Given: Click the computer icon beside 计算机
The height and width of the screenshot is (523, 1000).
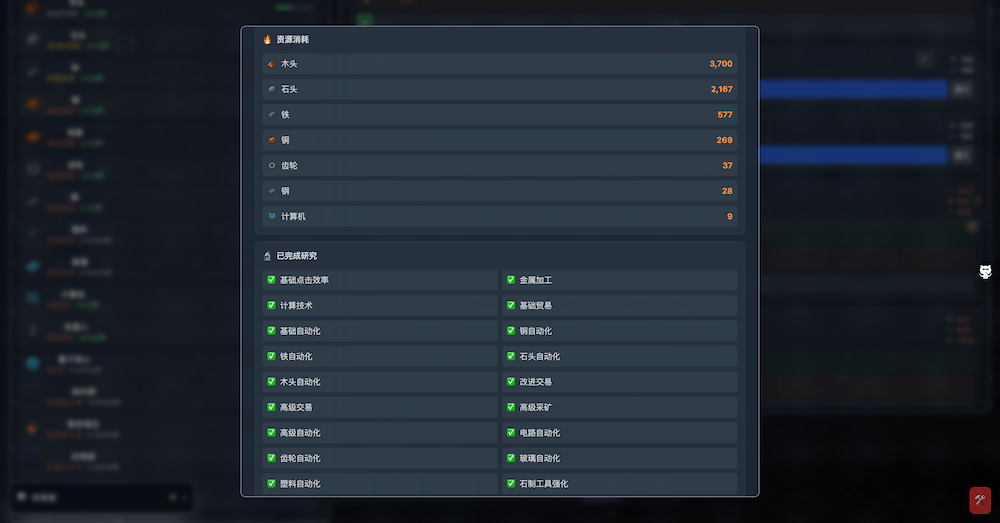Looking at the screenshot, I should (x=271, y=216).
